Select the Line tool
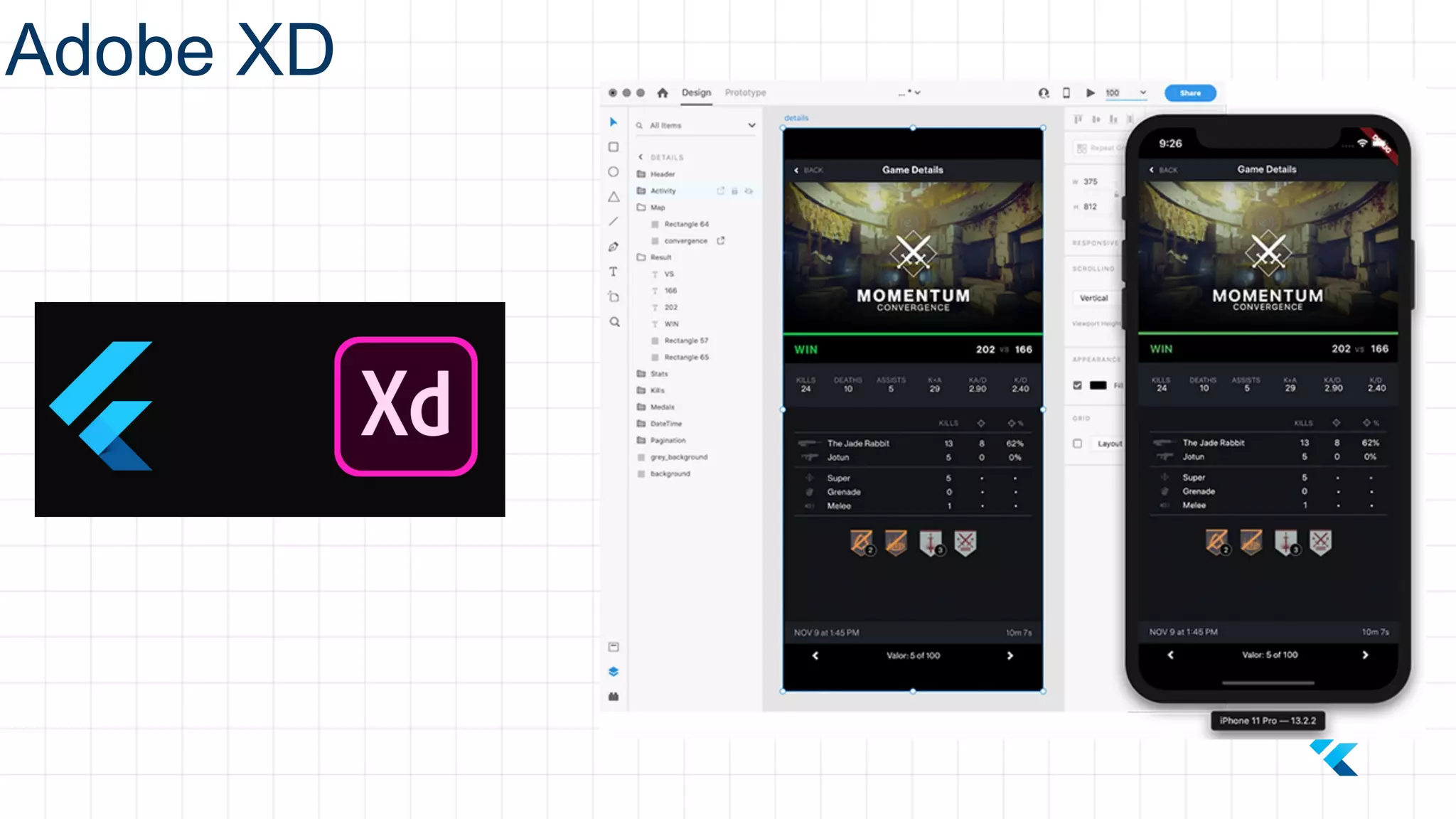The image size is (1456, 819). pos(614,222)
